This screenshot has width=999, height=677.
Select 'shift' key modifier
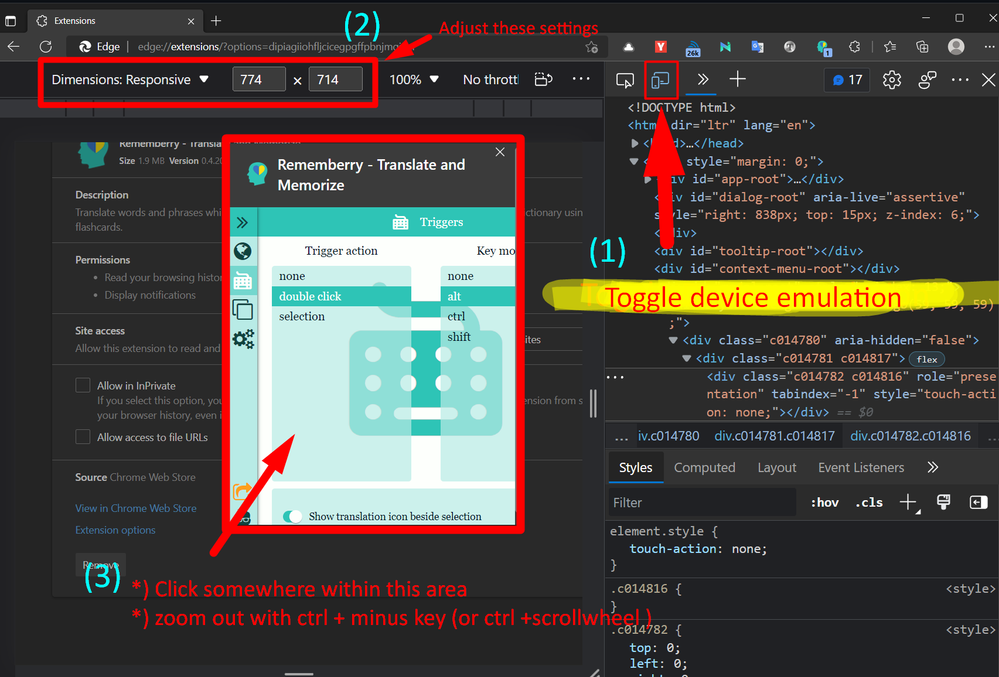pyautogui.click(x=478, y=337)
